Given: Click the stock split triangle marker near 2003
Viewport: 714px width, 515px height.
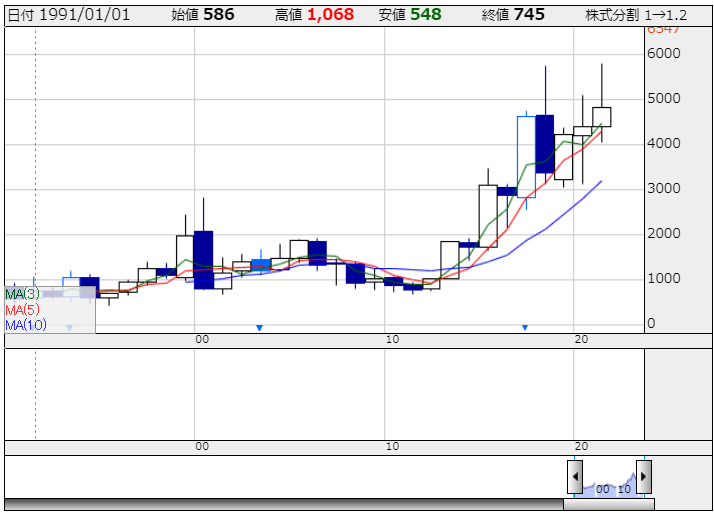Looking at the screenshot, I should point(260,328).
